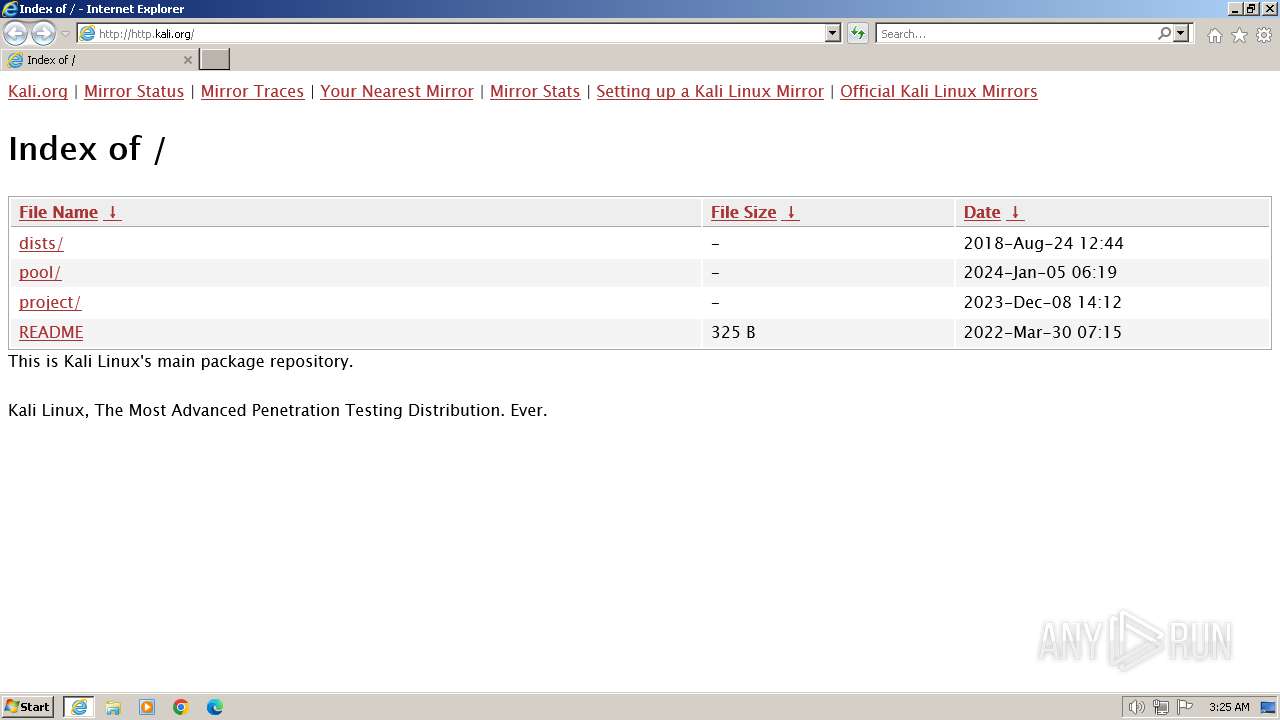The height and width of the screenshot is (720, 1280).
Task: Click Internet Explorer taskbar icon
Action: (79, 707)
